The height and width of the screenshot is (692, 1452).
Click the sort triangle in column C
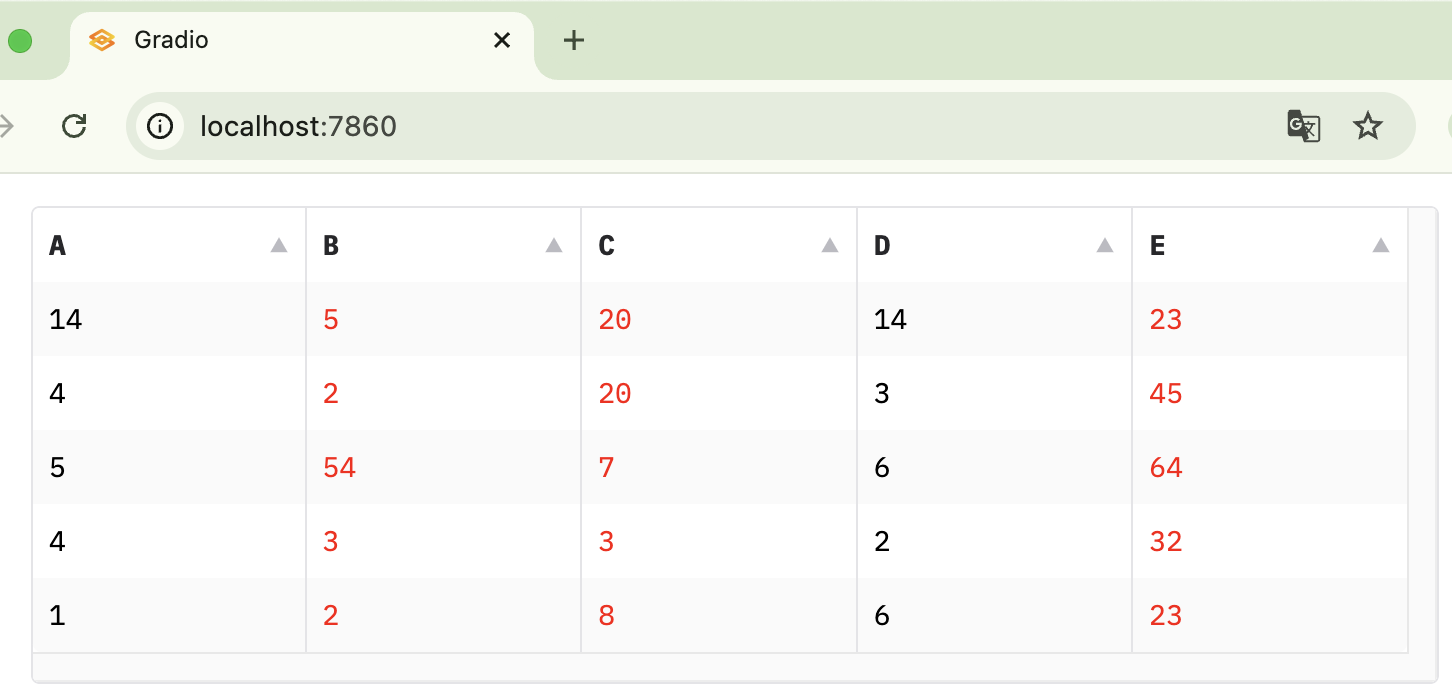pos(829,245)
